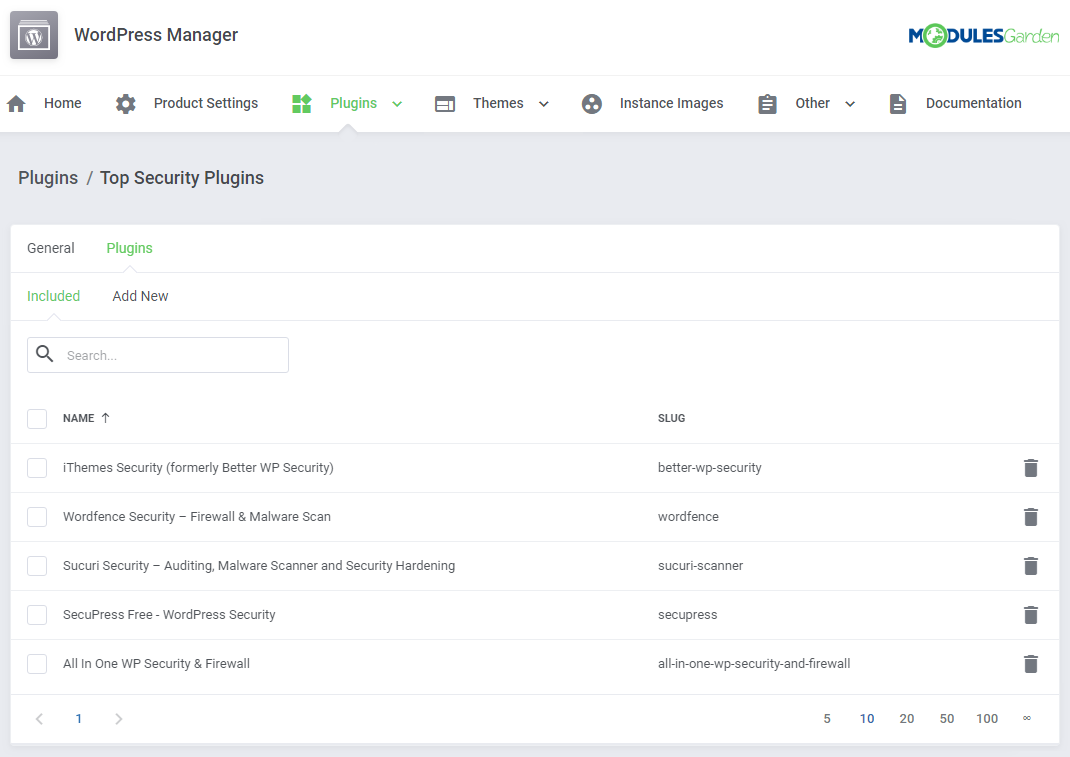Expand the Plugins menu chevron
The image size is (1070, 757).
397,104
